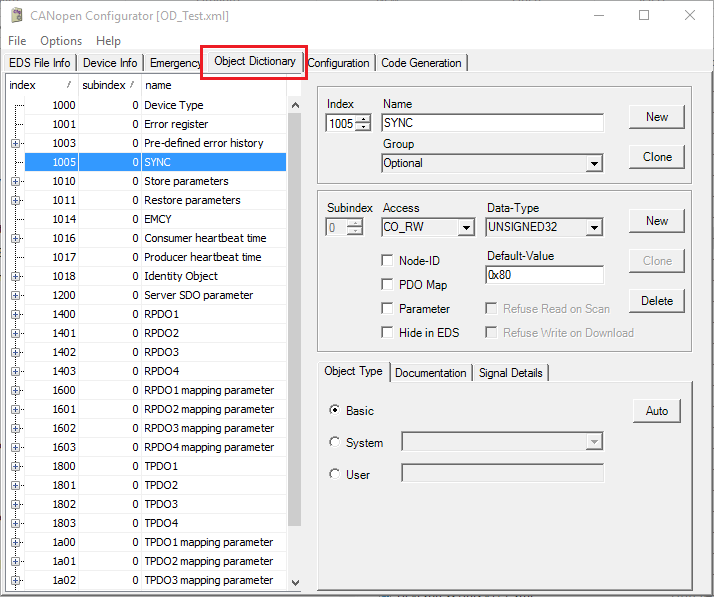Select the TPDO3 mapping parameter row

pyautogui.click(x=155, y=580)
